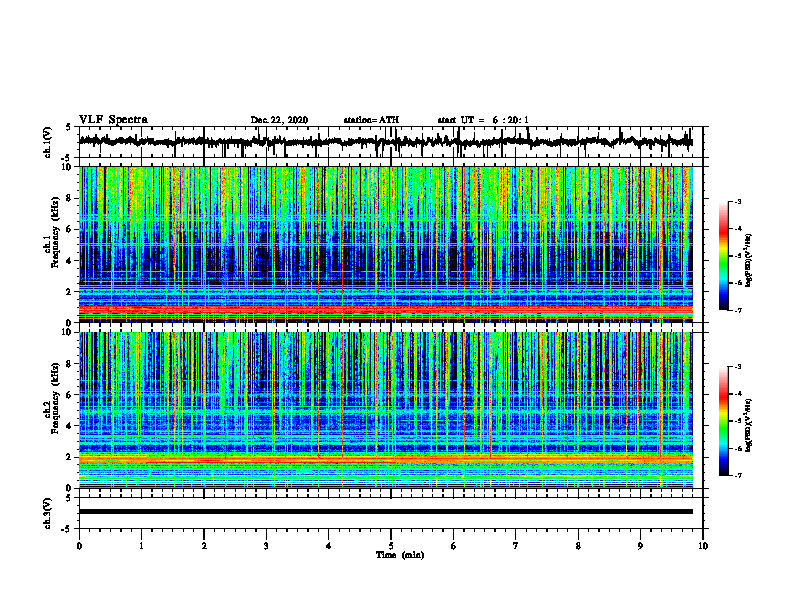
Task: Click the time axis tick label '5'
Action: tap(391, 546)
